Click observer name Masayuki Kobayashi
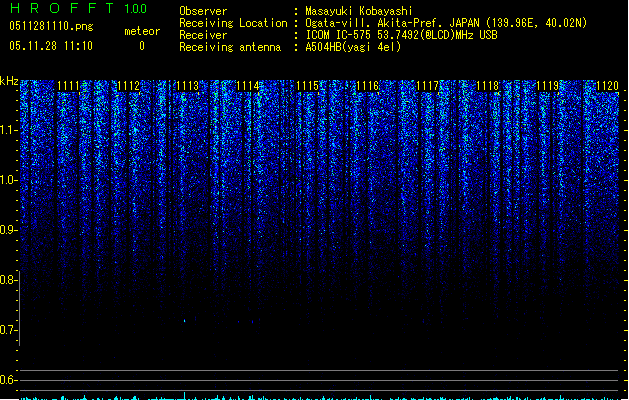The image size is (629, 400). tap(359, 11)
